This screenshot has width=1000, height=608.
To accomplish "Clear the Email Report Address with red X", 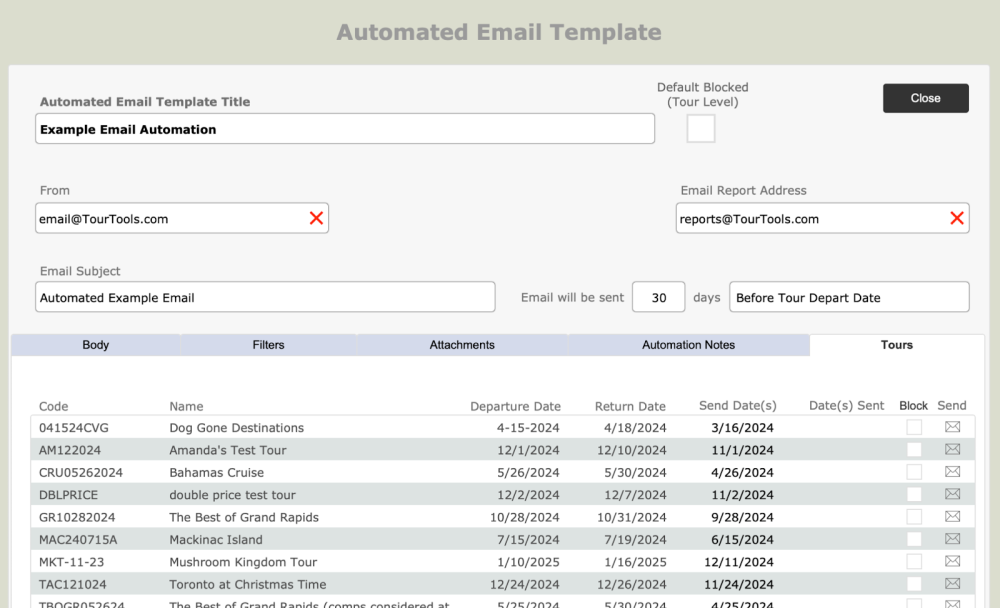I will (x=957, y=218).
